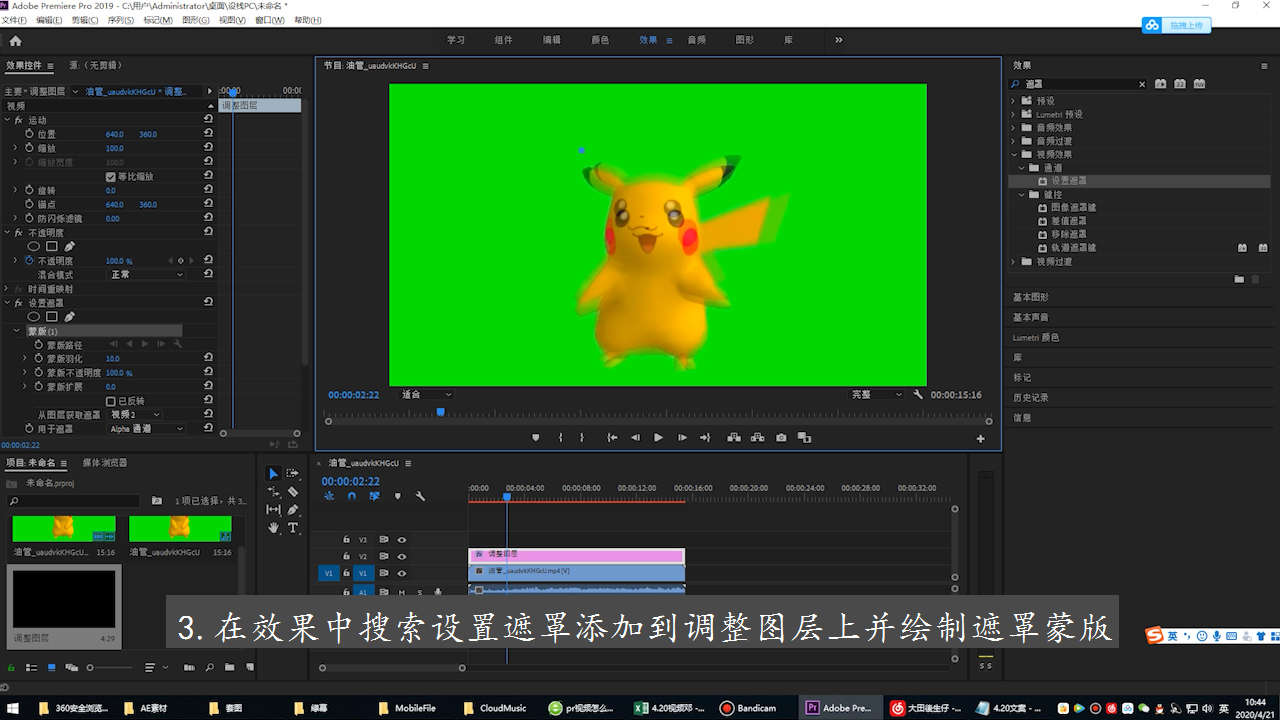Screen dimensions: 1280x720
Task: Enable 已反转 inverted checkbox
Action: [111, 401]
